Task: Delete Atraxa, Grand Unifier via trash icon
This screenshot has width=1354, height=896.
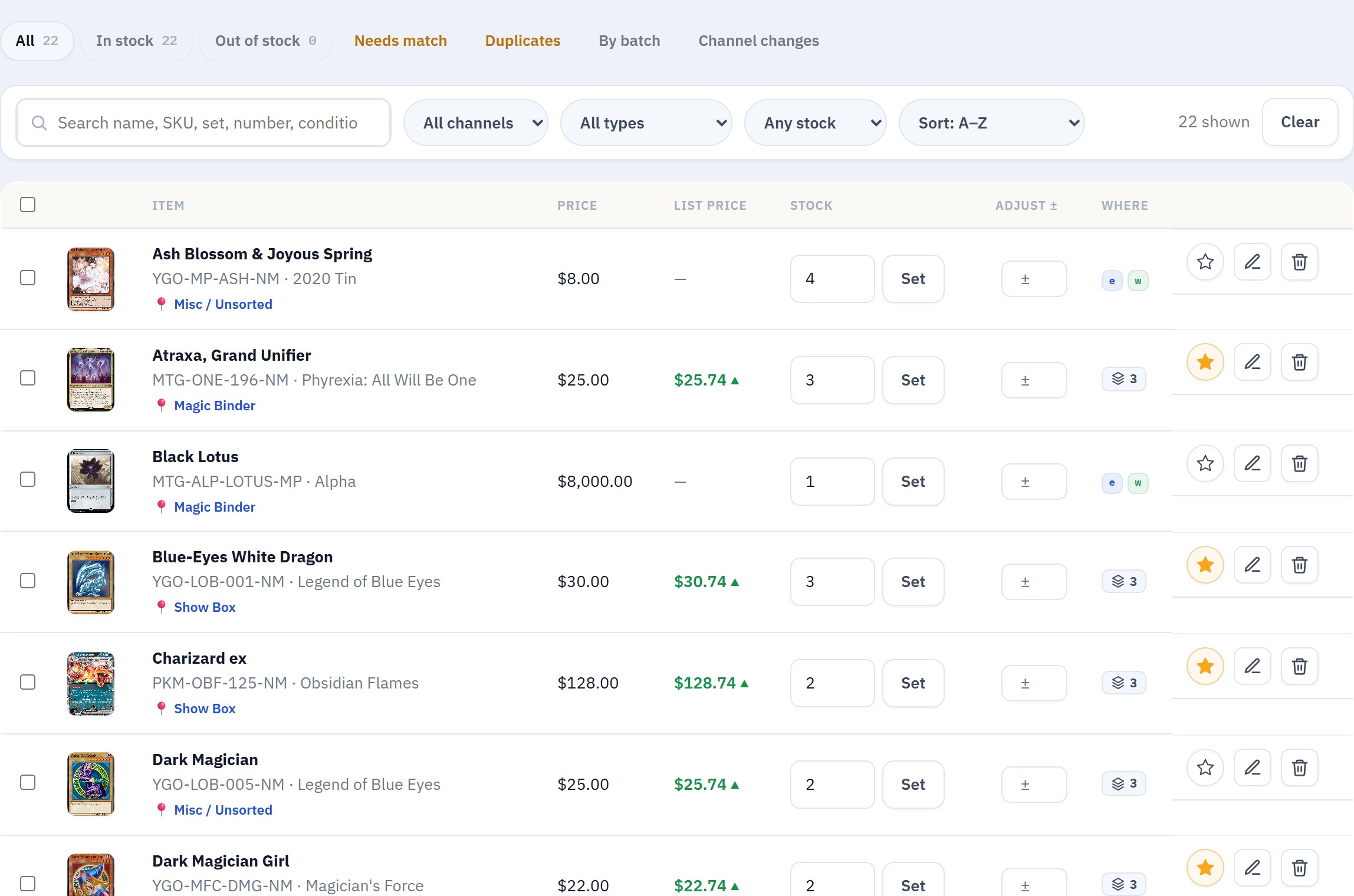Action: click(x=1300, y=362)
